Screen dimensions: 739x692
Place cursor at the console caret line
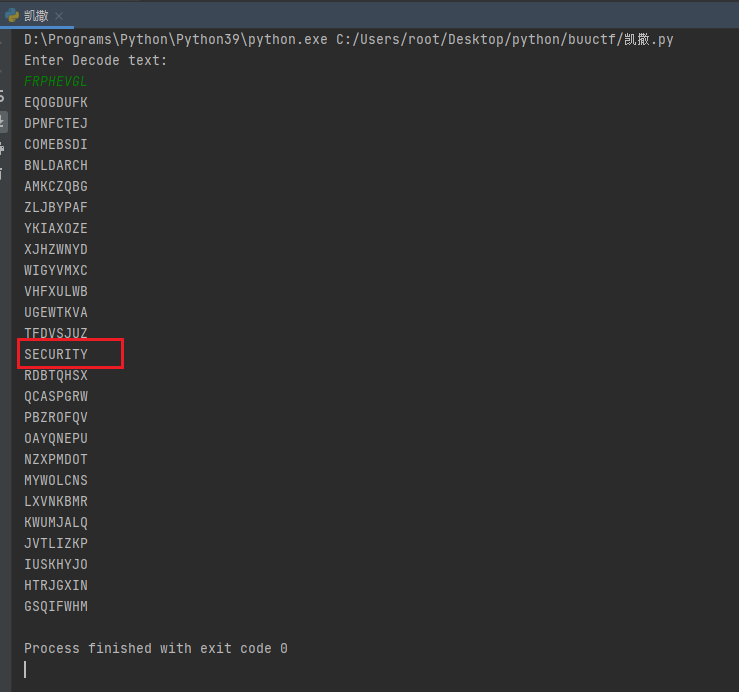[25, 669]
